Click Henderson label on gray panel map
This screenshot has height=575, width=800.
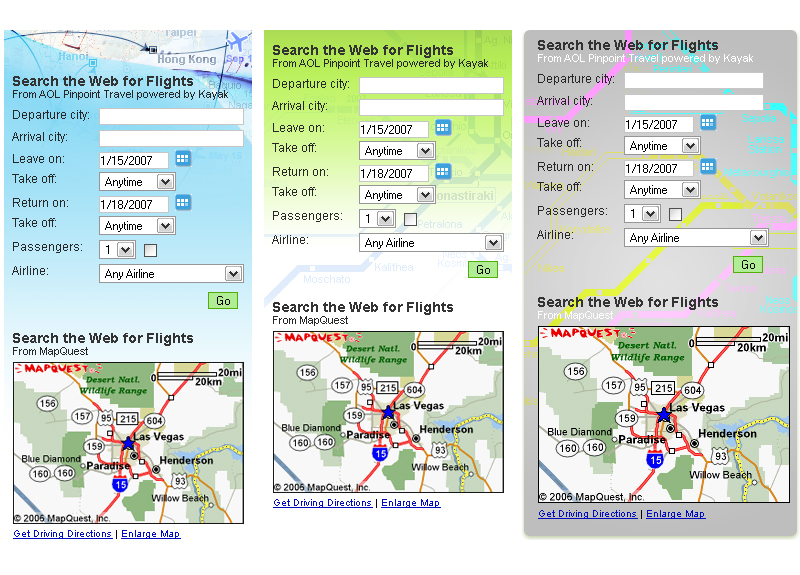(x=727, y=434)
